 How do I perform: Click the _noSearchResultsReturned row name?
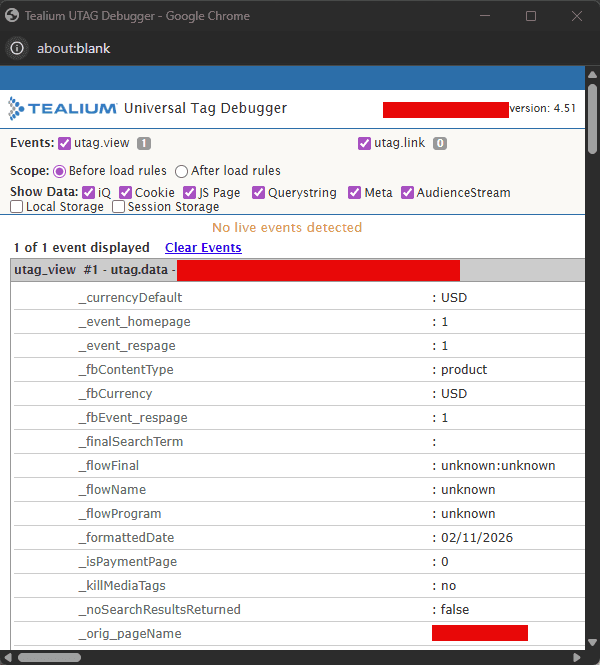click(x=159, y=610)
